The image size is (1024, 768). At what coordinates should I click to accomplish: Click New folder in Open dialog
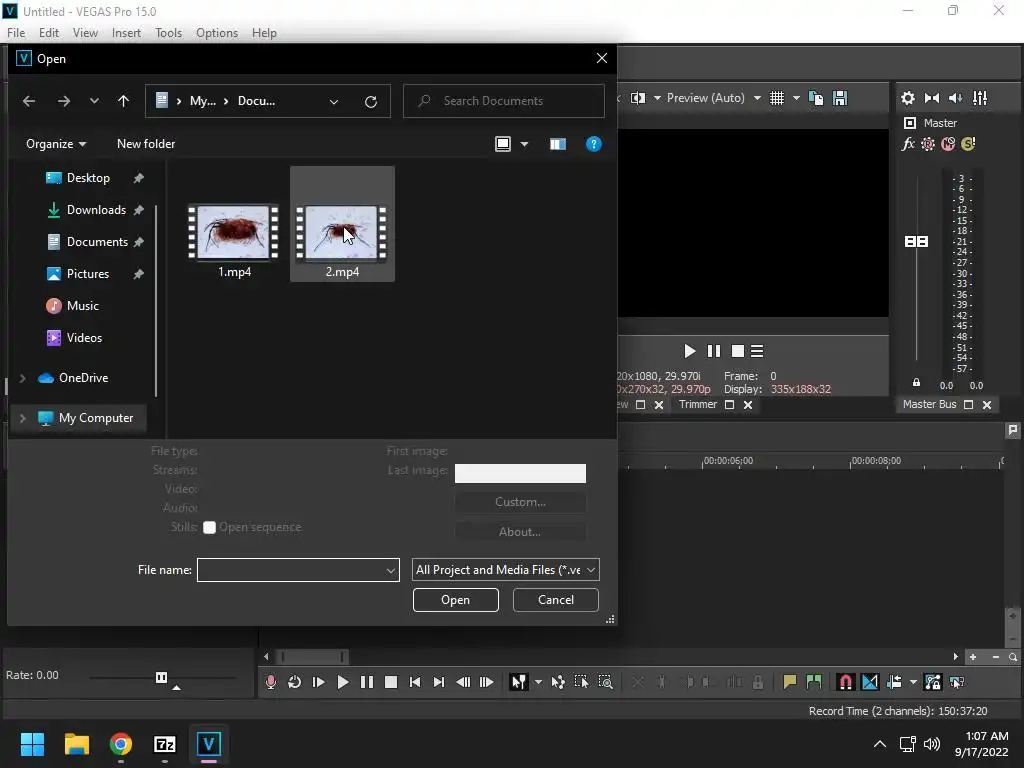tap(146, 144)
